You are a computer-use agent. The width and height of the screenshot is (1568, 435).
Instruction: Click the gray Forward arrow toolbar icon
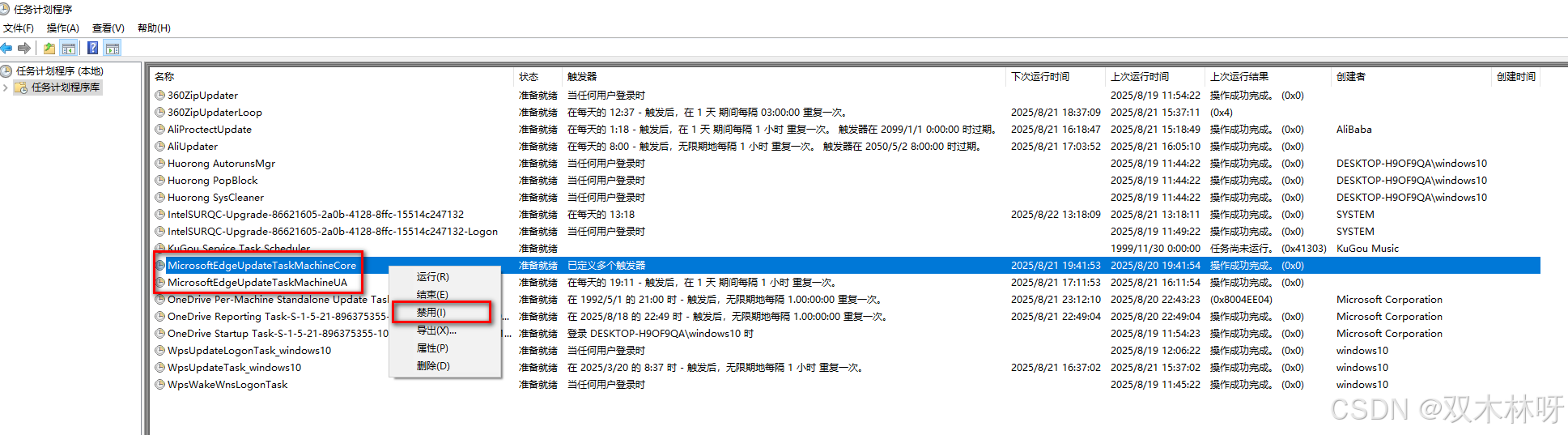(x=24, y=49)
